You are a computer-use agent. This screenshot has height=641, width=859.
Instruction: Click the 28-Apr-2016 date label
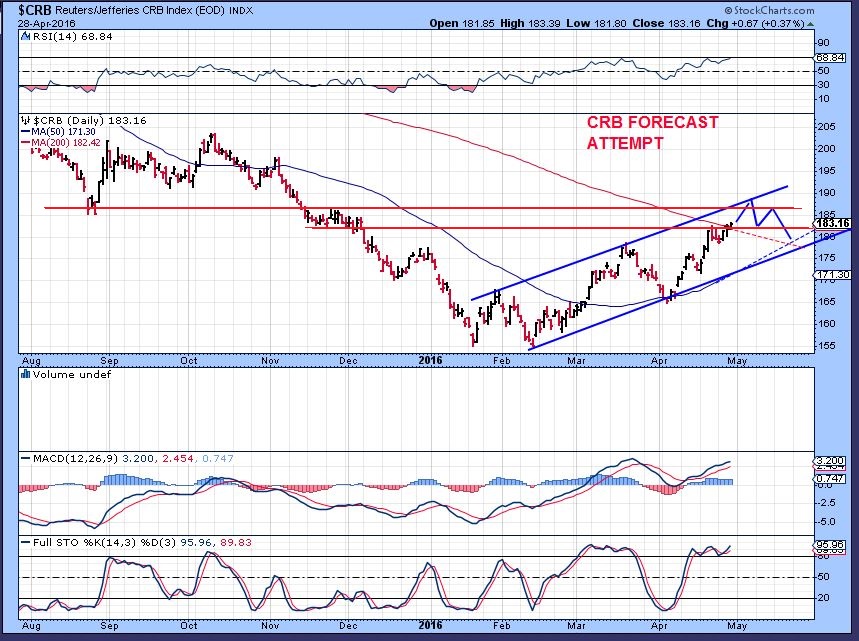tap(46, 24)
